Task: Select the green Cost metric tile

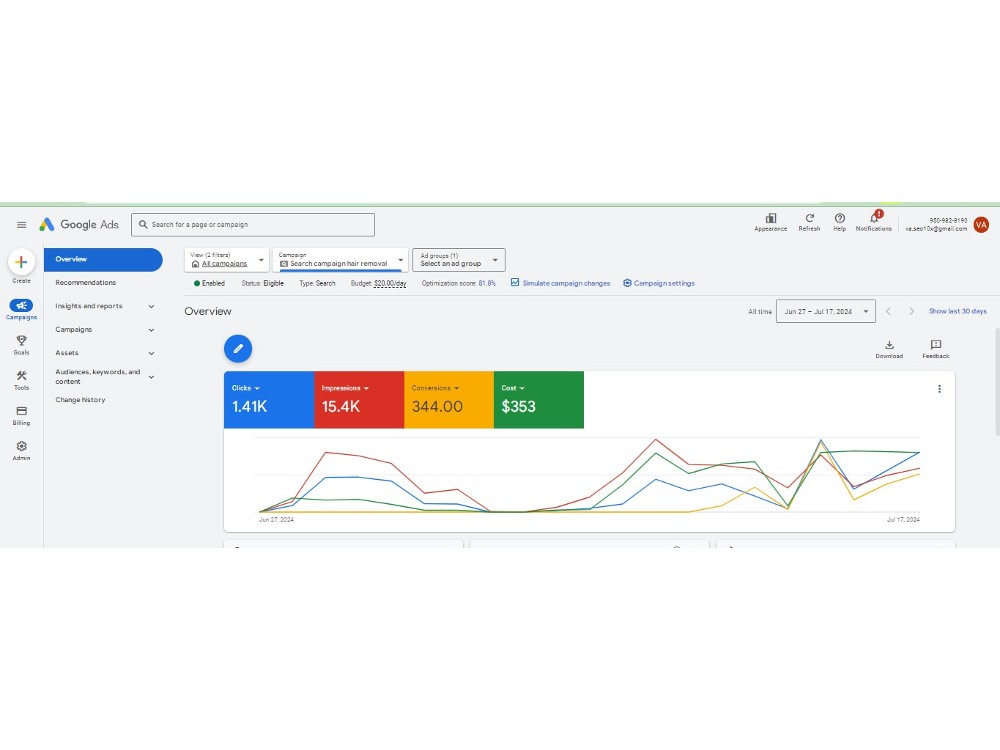Action: point(538,400)
